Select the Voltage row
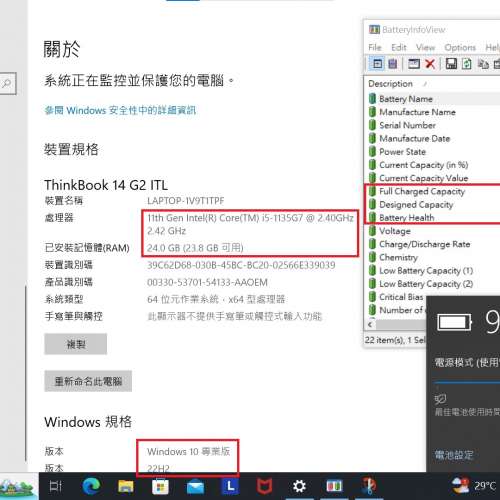This screenshot has width=500, height=500. click(x=433, y=231)
